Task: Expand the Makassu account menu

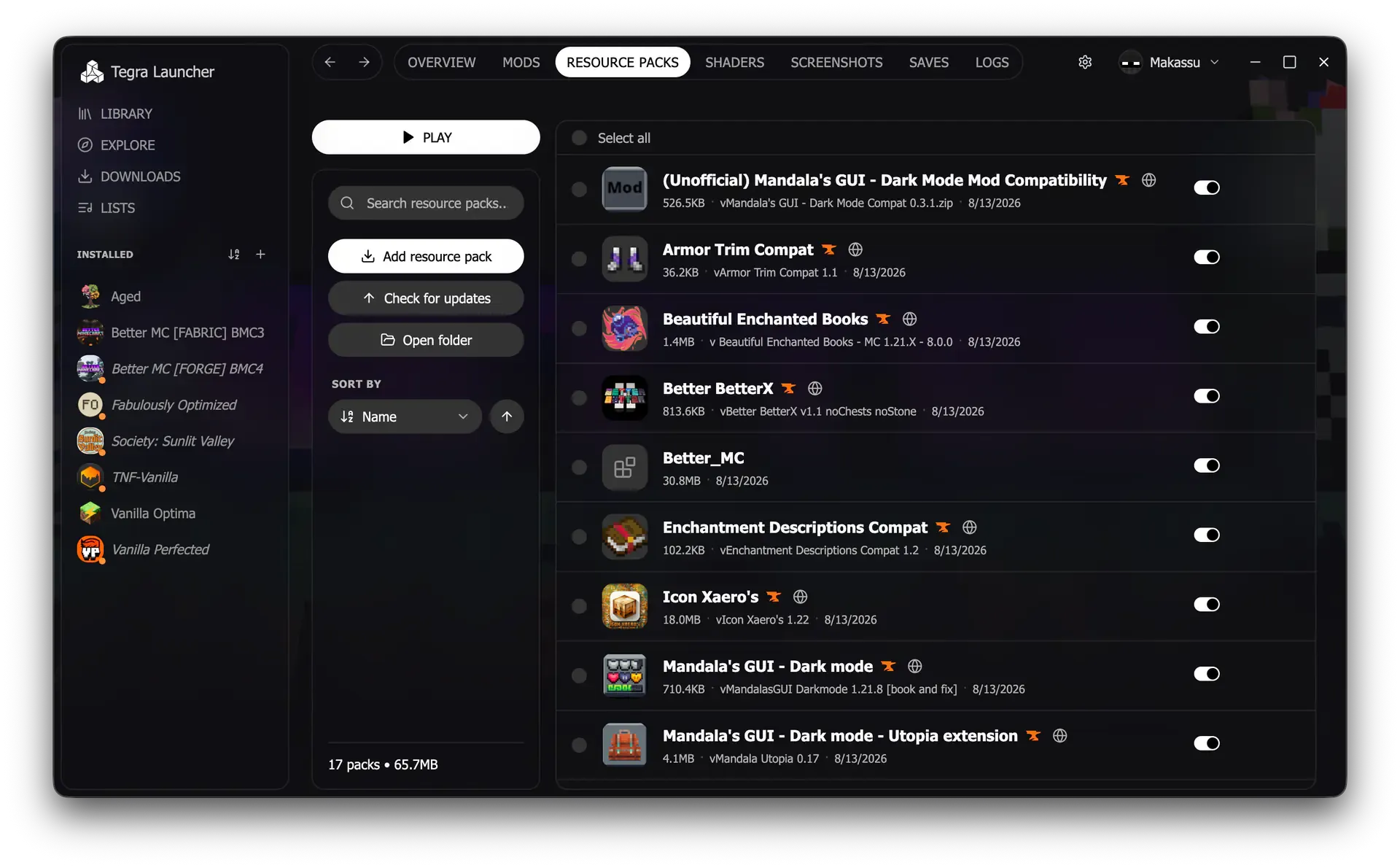Action: point(1170,62)
